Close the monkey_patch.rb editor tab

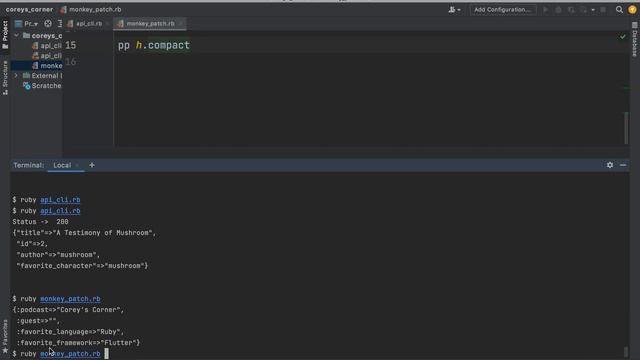(x=181, y=24)
